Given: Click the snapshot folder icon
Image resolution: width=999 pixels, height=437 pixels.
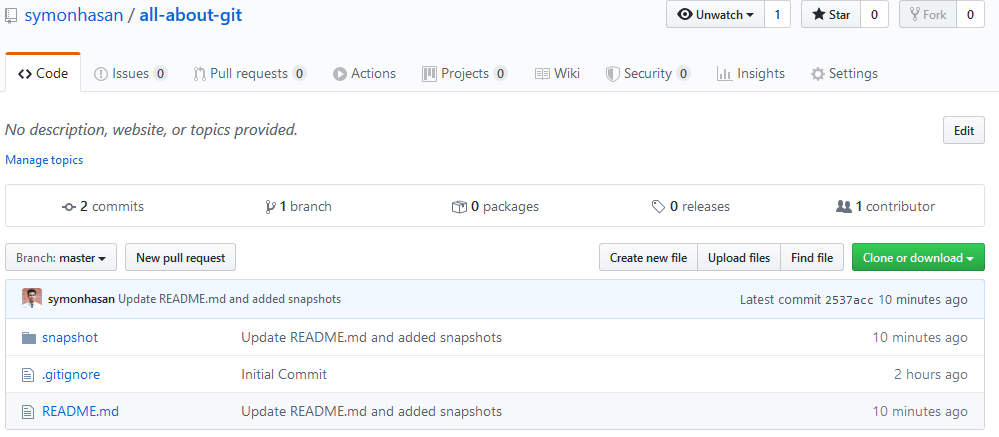Looking at the screenshot, I should click(29, 338).
